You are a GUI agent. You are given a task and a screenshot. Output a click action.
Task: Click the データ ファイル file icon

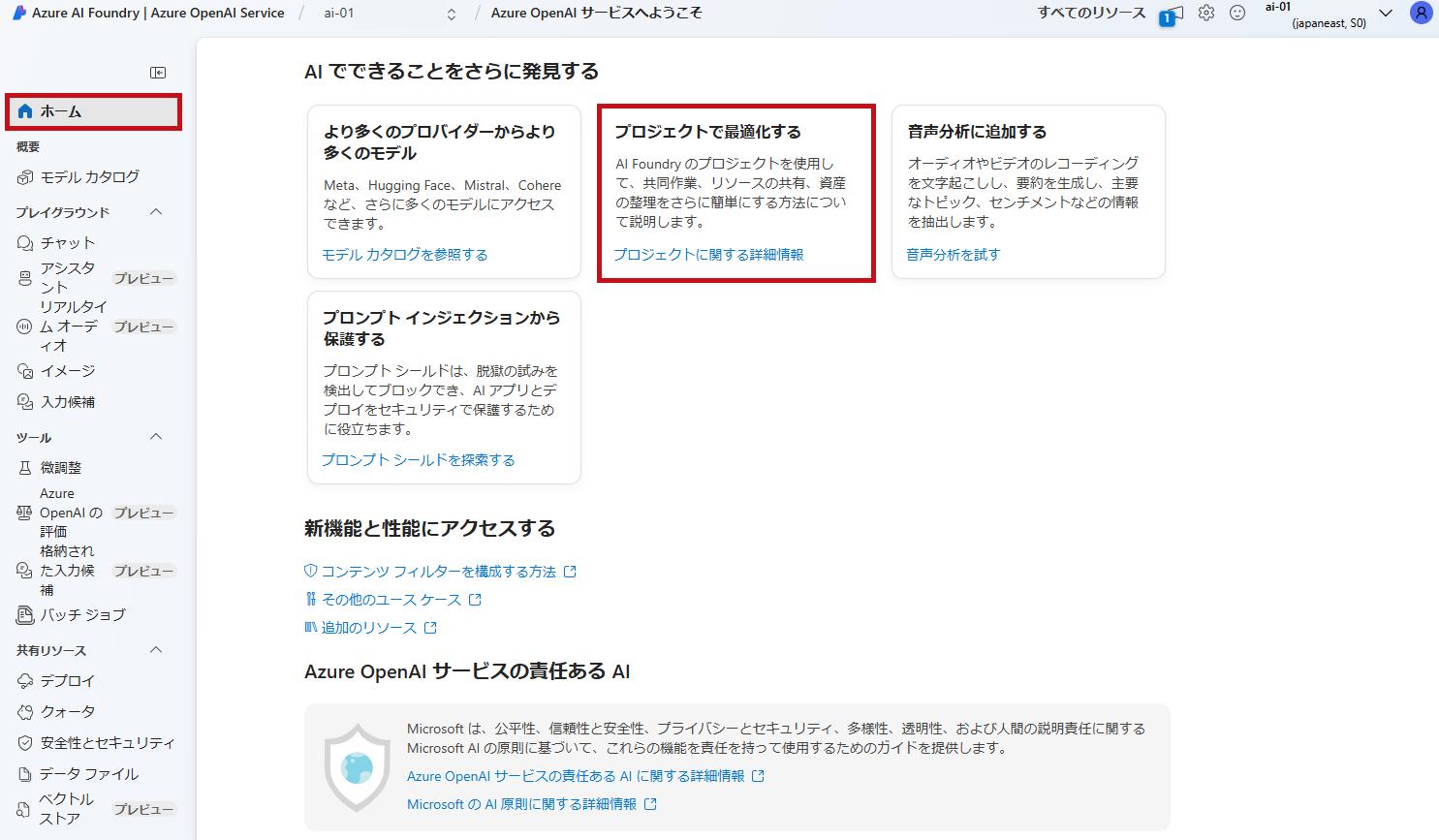(25, 774)
